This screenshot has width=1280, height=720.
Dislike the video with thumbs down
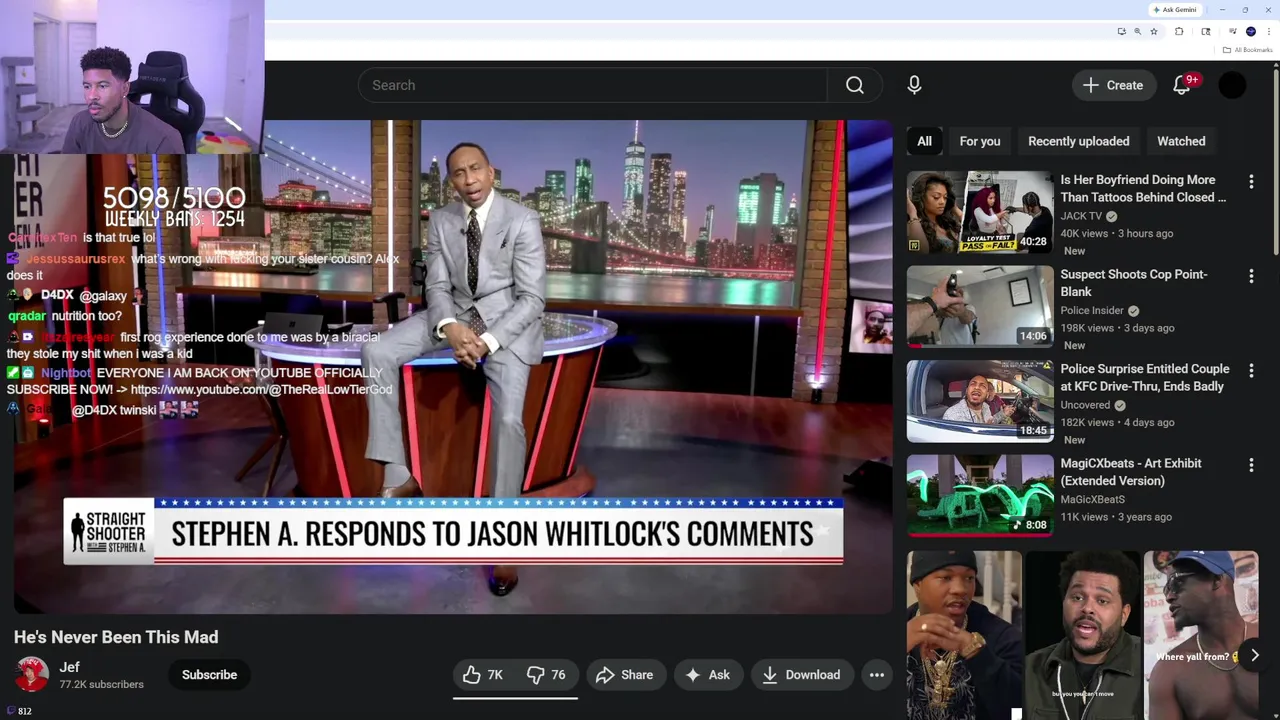point(547,675)
